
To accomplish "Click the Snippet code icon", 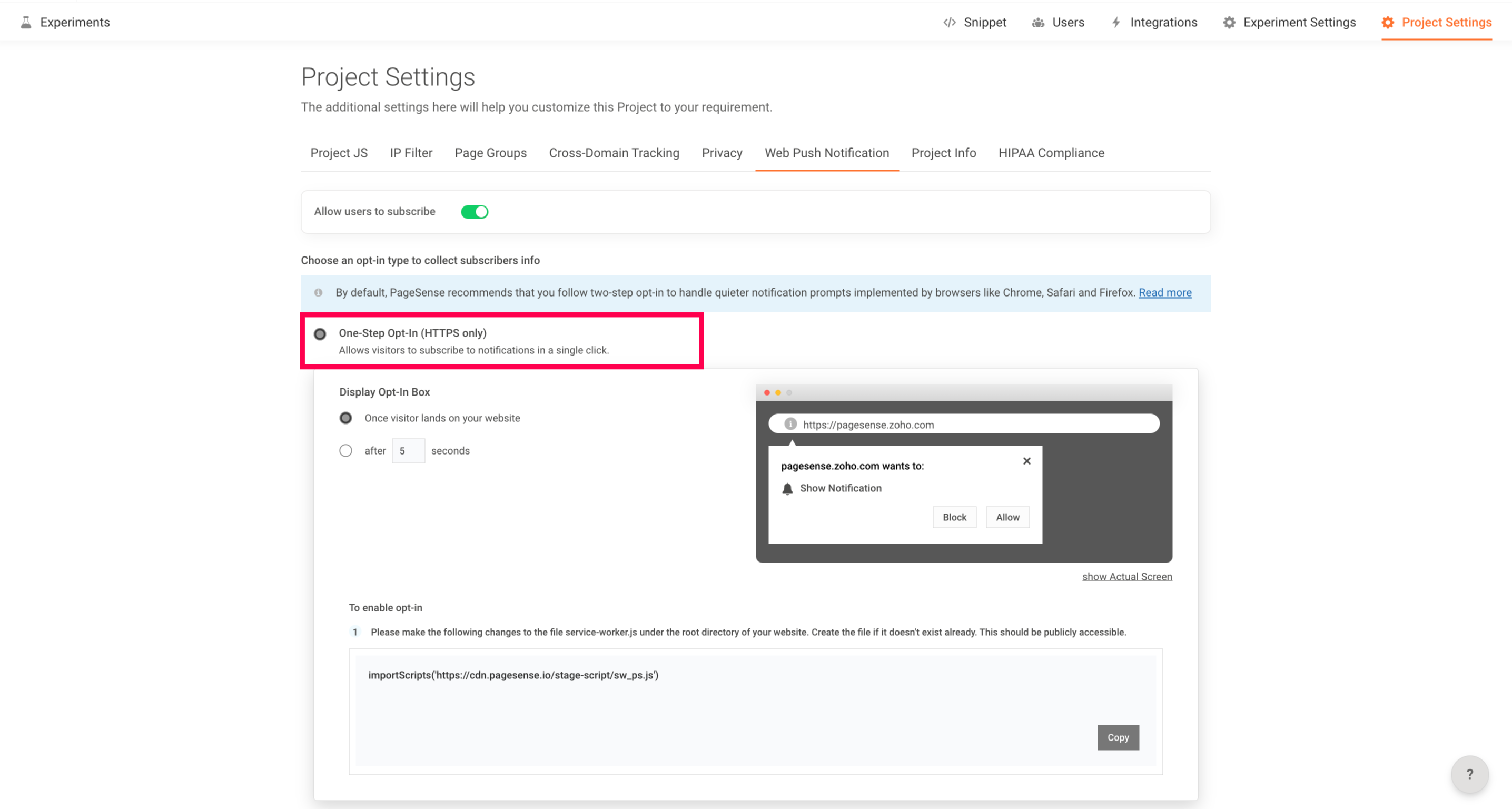I will [x=949, y=22].
